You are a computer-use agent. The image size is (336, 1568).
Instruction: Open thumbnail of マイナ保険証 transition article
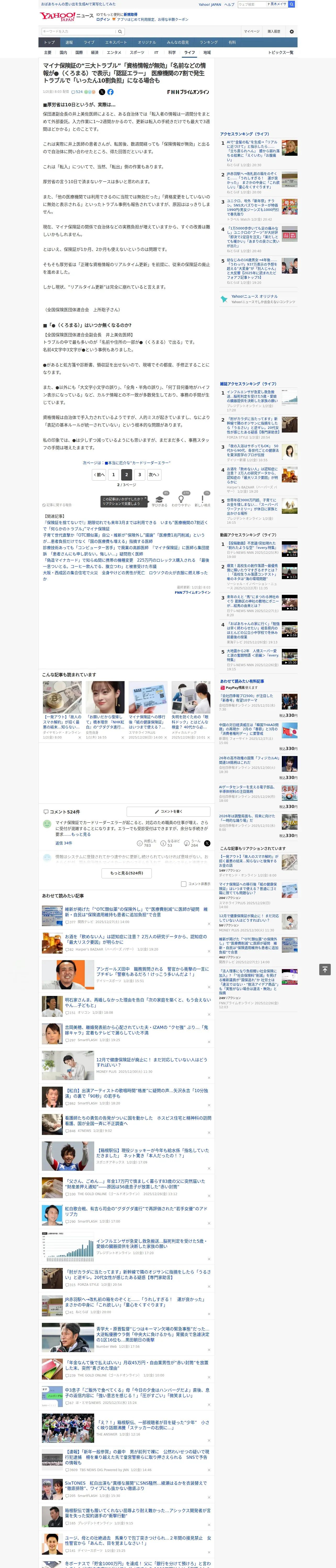[x=148, y=697]
